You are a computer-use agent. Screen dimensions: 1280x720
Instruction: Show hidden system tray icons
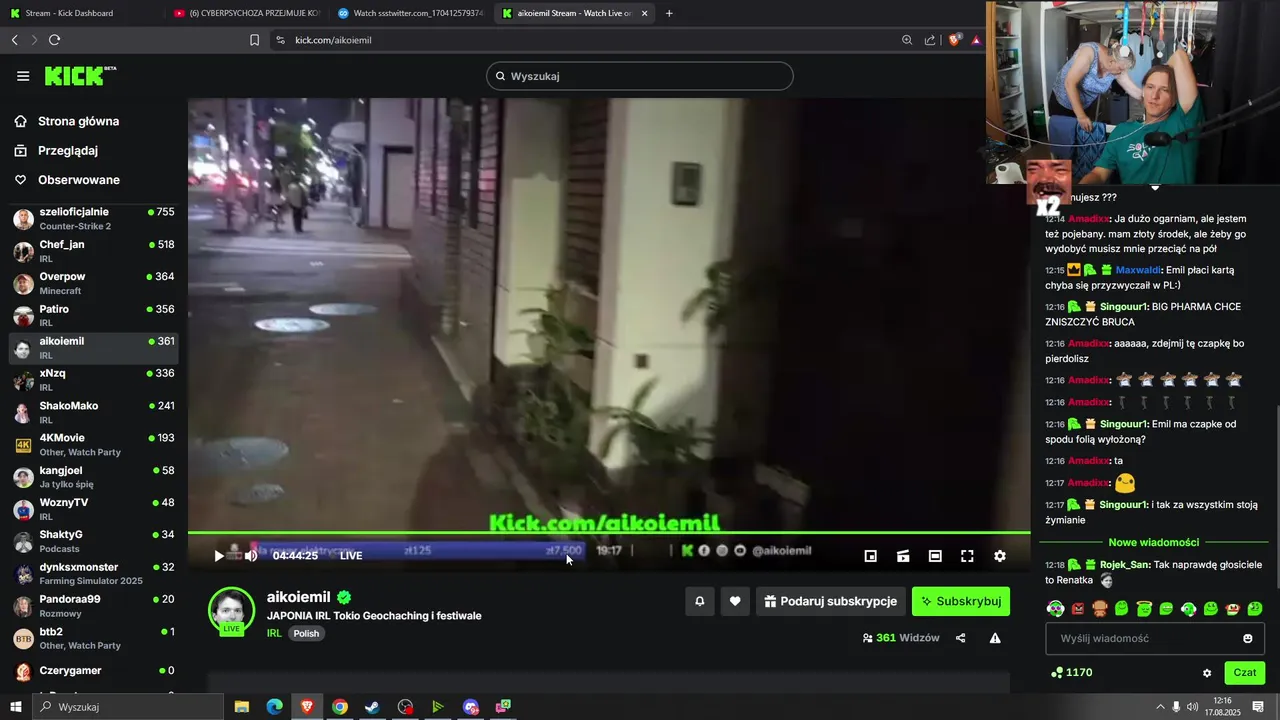point(1160,707)
